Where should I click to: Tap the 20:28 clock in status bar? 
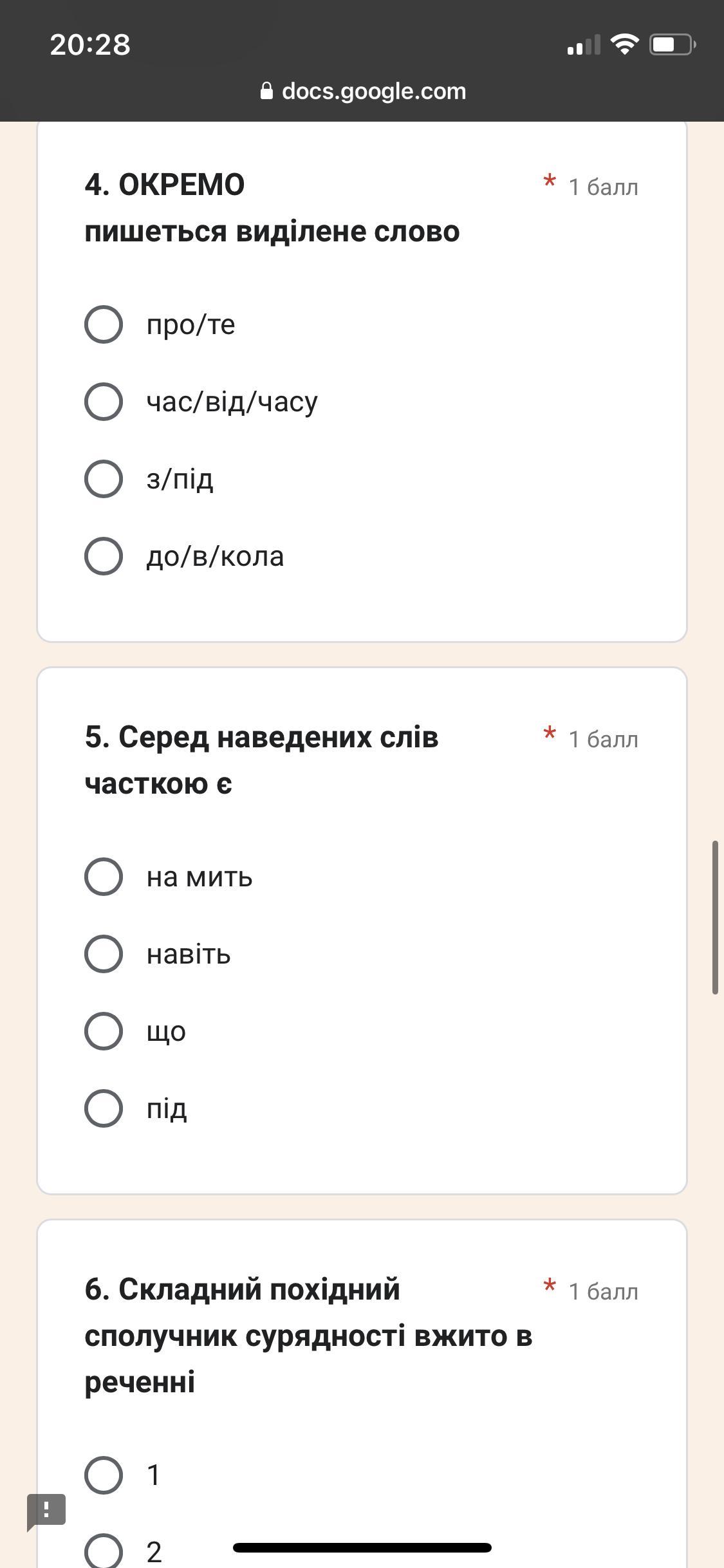tap(90, 44)
